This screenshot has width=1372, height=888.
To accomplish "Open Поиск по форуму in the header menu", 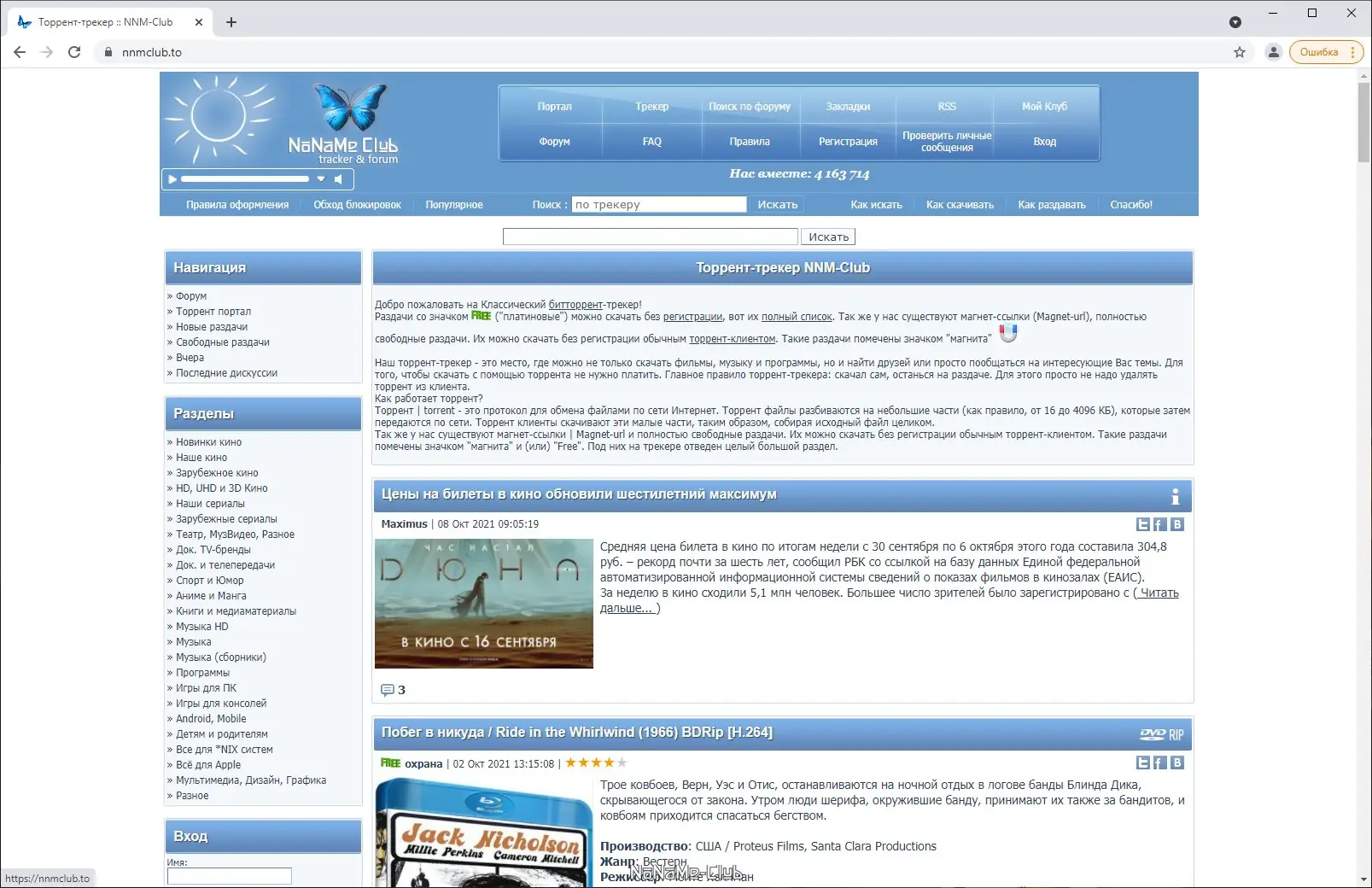I will (x=750, y=107).
